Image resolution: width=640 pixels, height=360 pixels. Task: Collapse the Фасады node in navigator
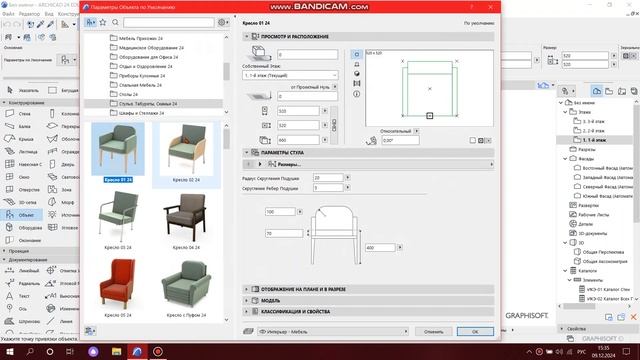(566, 158)
